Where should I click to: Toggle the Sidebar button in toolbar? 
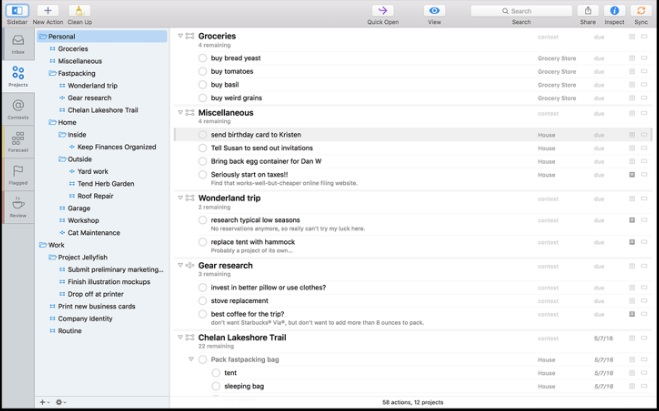pyautogui.click(x=17, y=11)
